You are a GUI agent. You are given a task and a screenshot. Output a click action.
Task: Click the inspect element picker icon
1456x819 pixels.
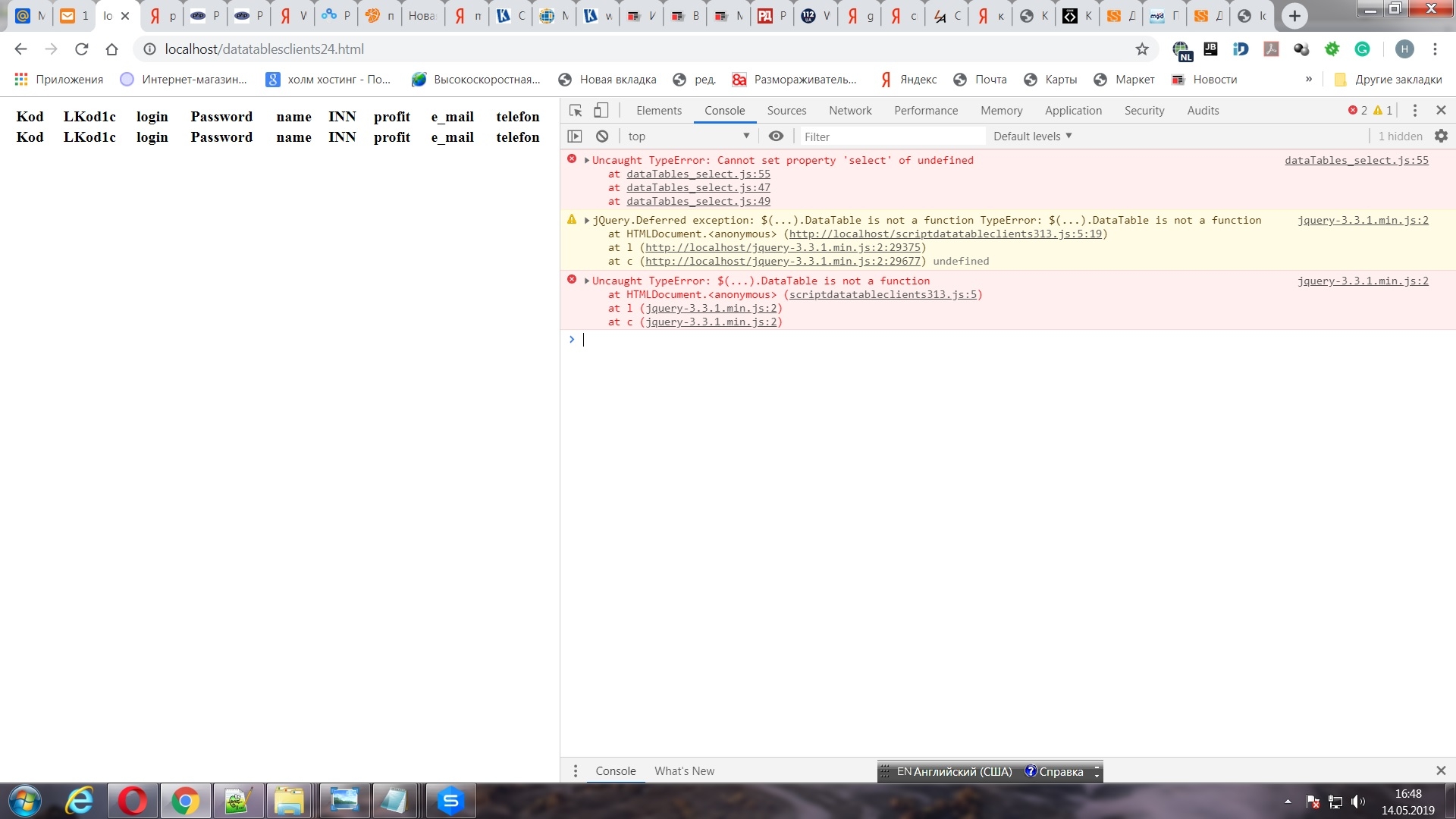click(x=576, y=111)
